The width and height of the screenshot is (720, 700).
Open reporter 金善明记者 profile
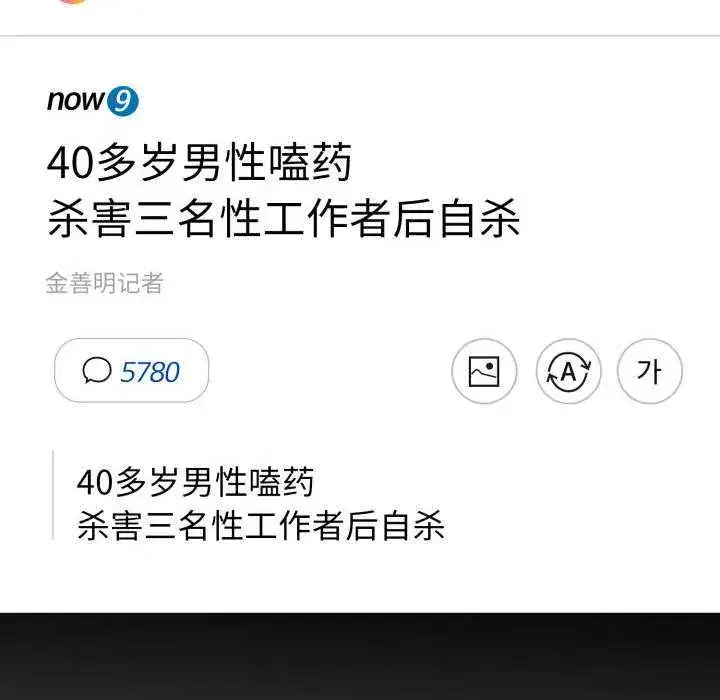104,283
